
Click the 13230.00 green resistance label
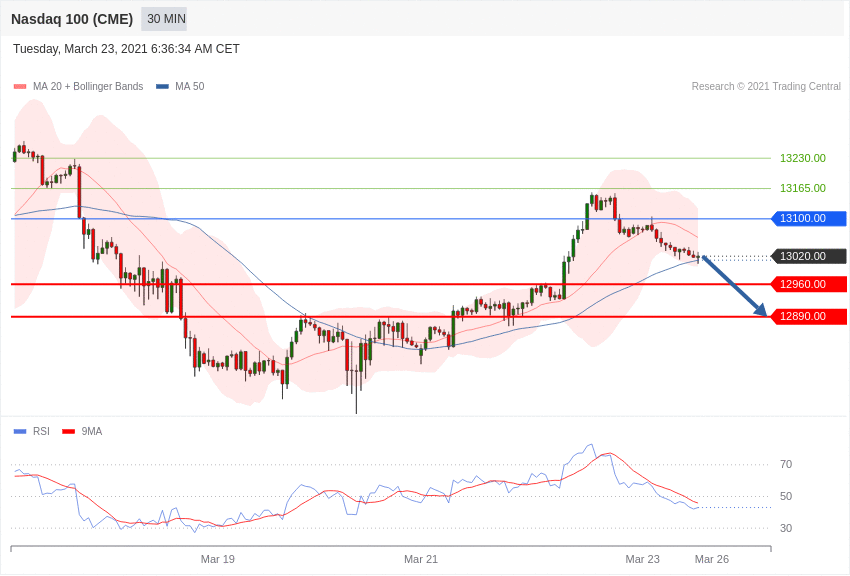pos(803,158)
